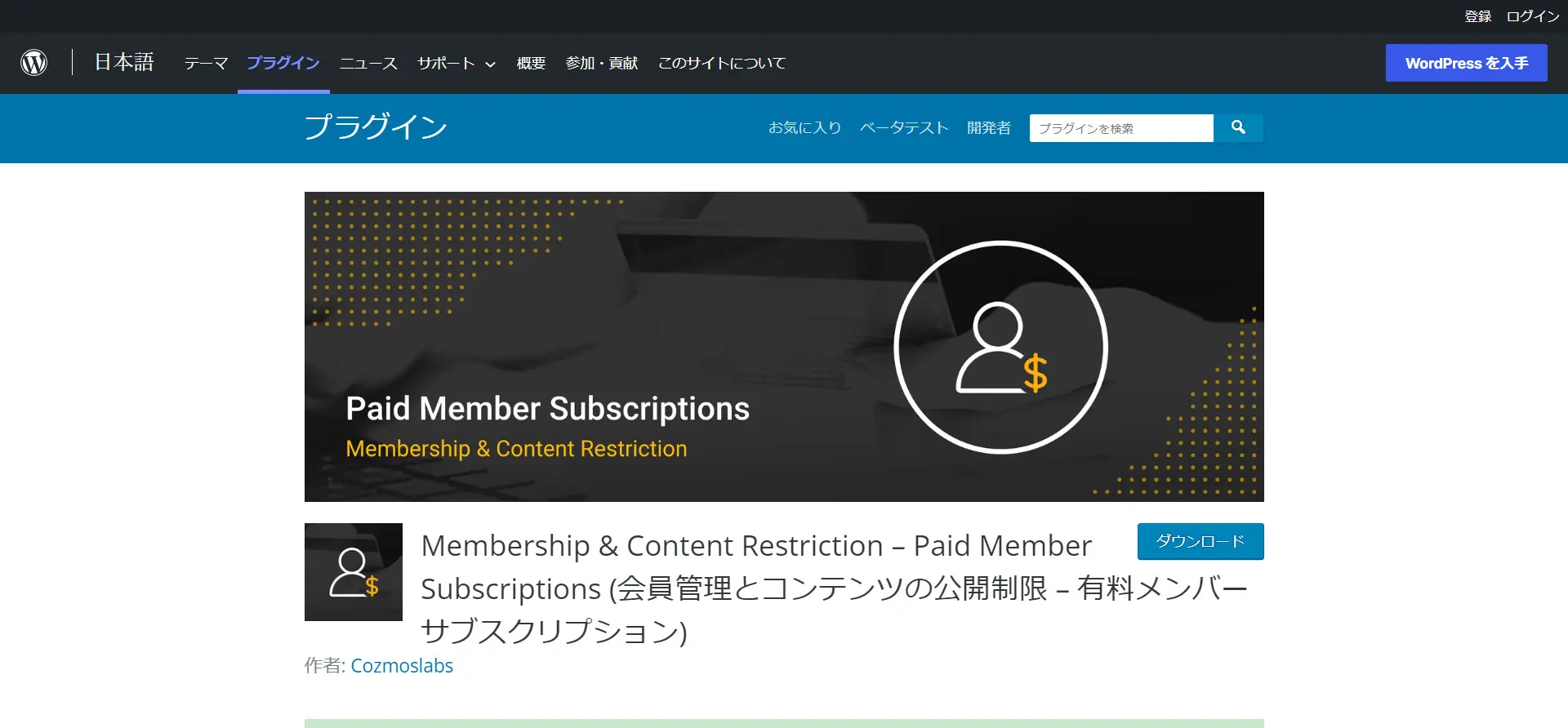Click the 登録 link
The width and height of the screenshot is (1568, 728).
(x=1478, y=16)
